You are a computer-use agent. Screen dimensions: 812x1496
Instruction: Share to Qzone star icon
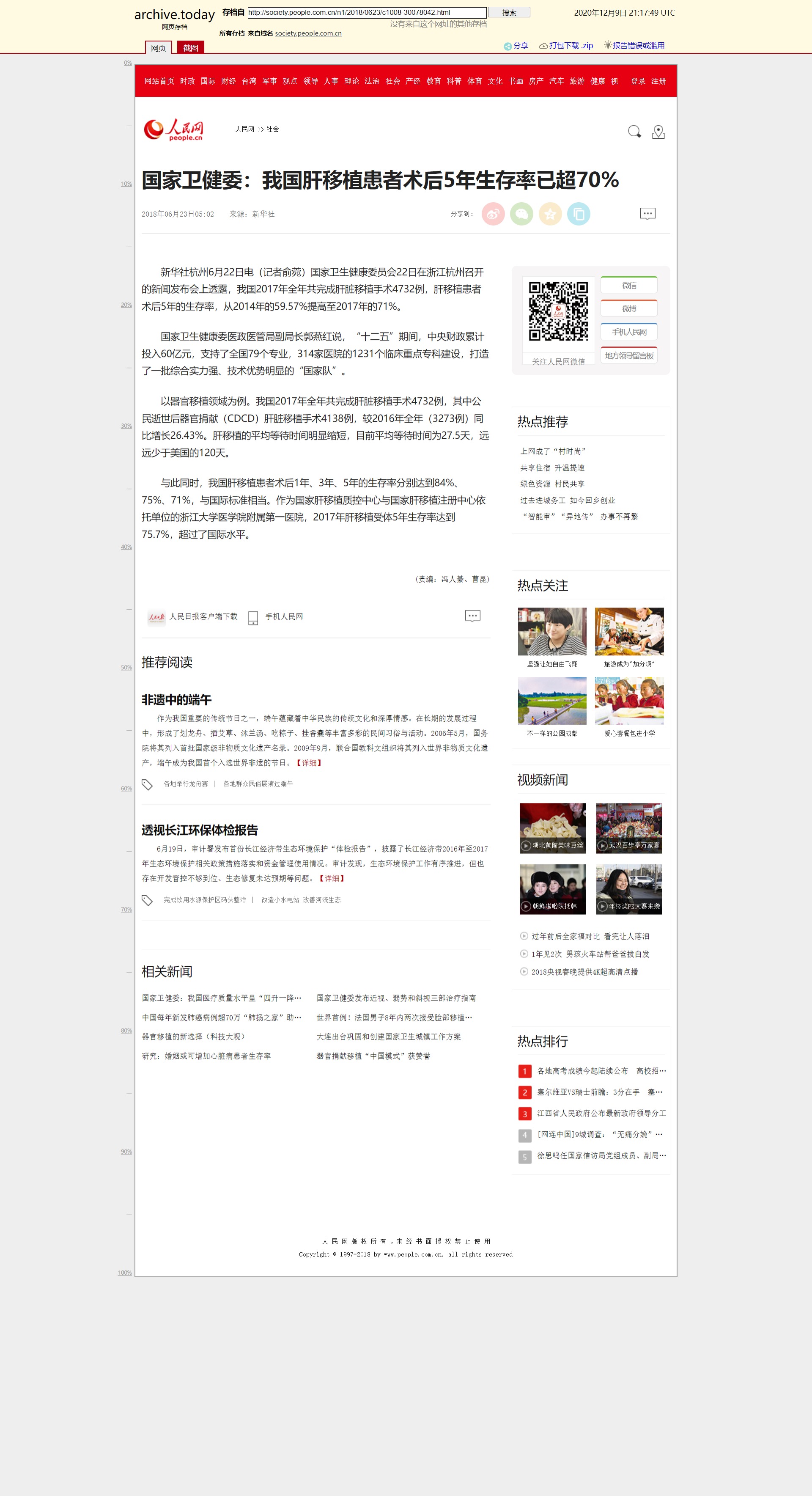550,214
